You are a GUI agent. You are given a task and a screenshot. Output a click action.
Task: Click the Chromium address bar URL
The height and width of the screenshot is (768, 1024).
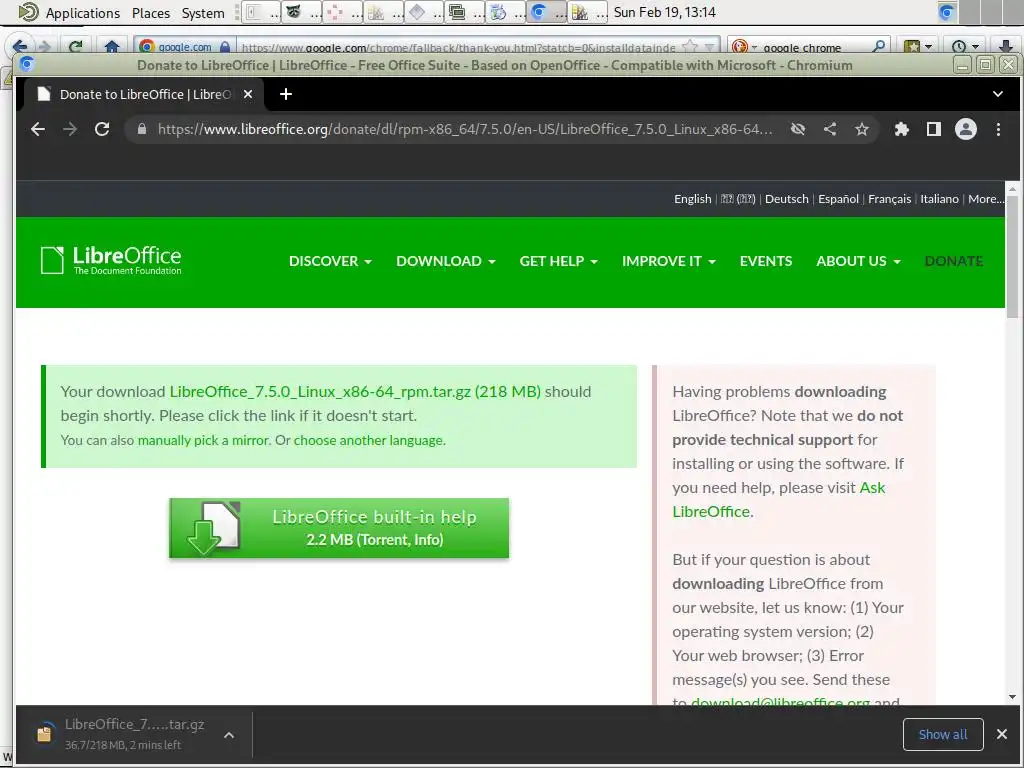[465, 129]
